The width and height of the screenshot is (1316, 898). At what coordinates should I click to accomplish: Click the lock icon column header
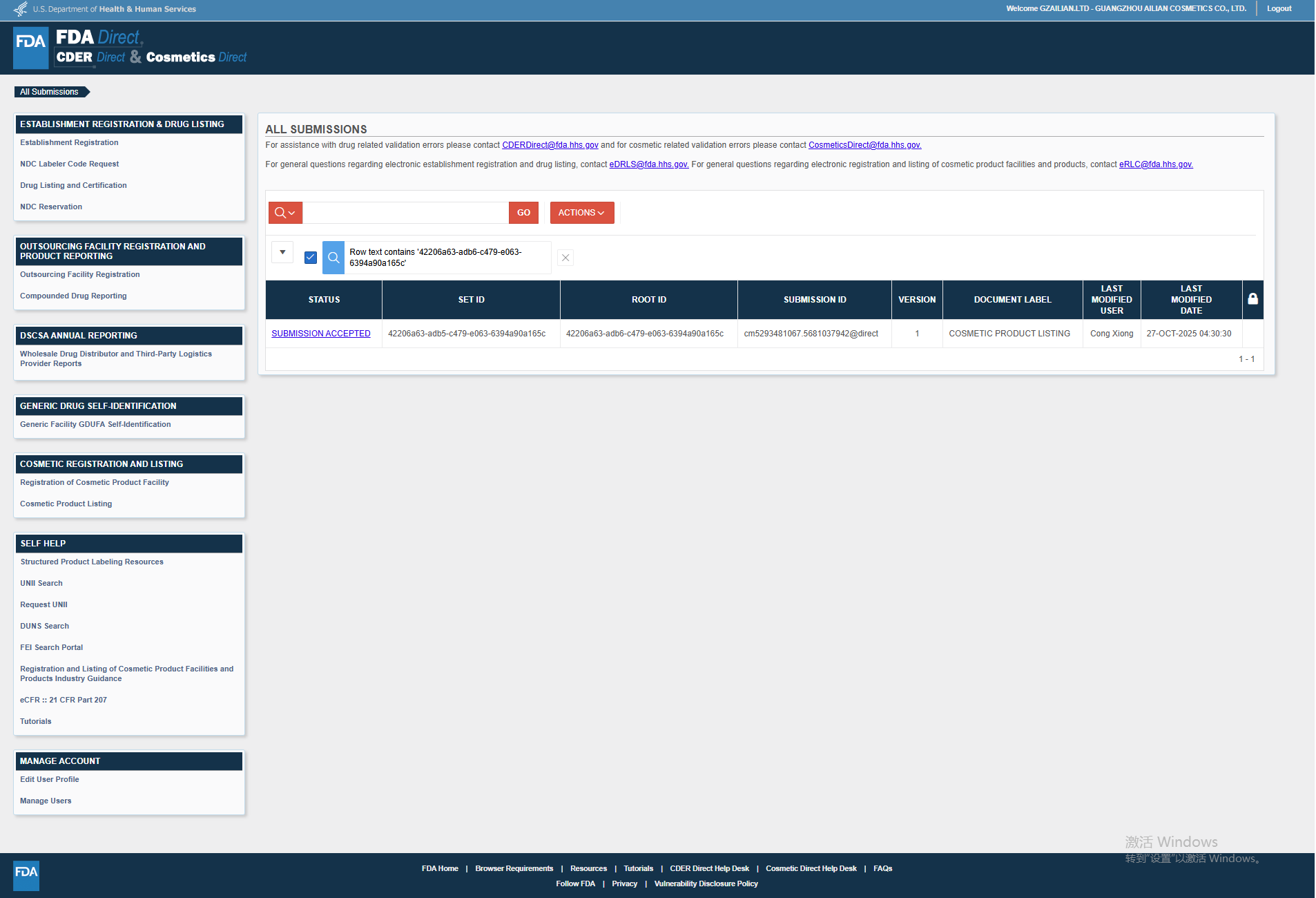(x=1252, y=299)
